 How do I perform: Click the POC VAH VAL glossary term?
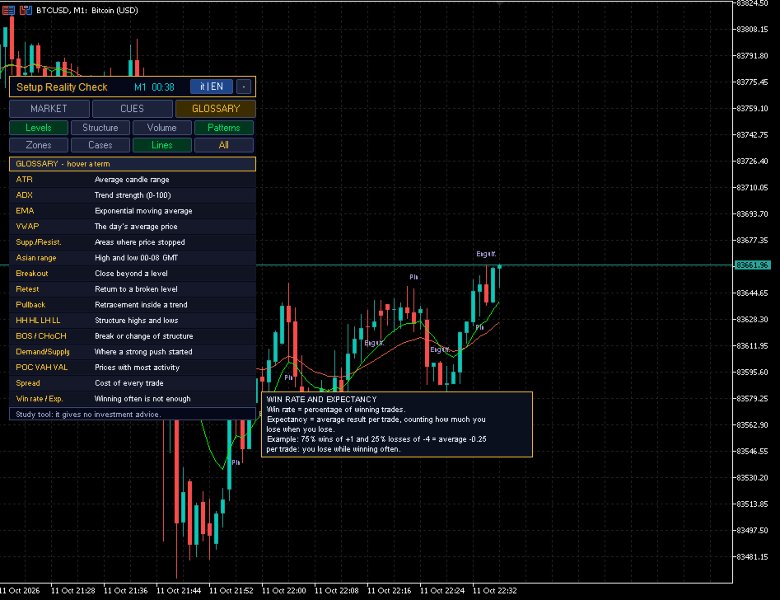(41, 368)
